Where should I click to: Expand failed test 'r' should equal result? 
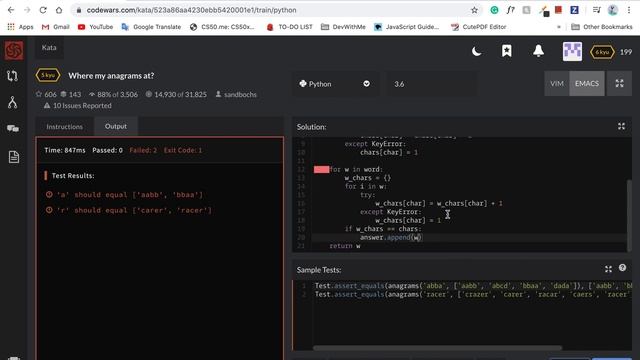tap(129, 210)
